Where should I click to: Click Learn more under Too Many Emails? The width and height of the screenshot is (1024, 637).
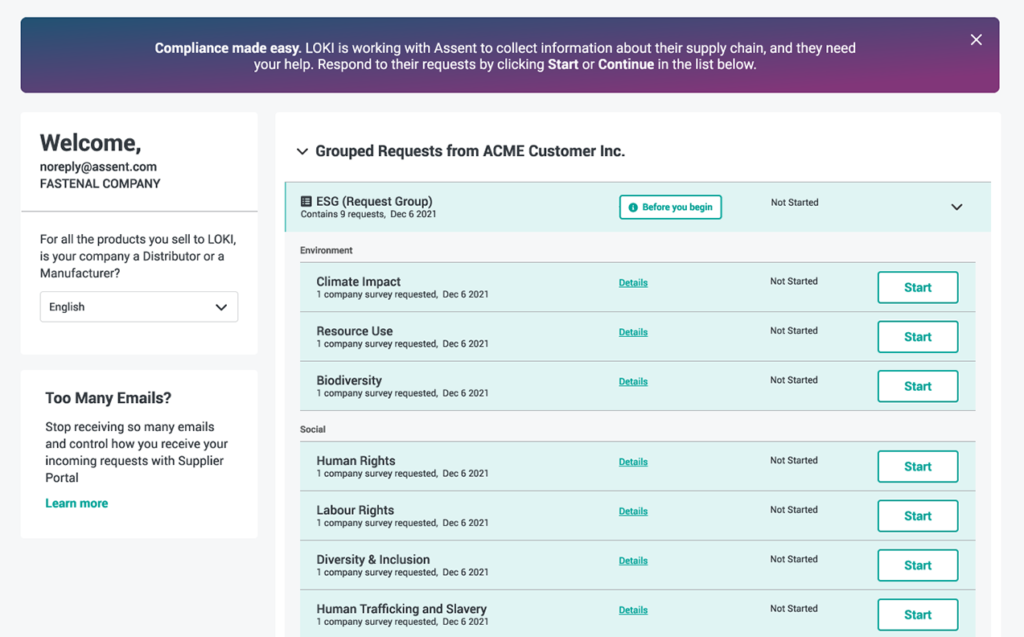76,503
